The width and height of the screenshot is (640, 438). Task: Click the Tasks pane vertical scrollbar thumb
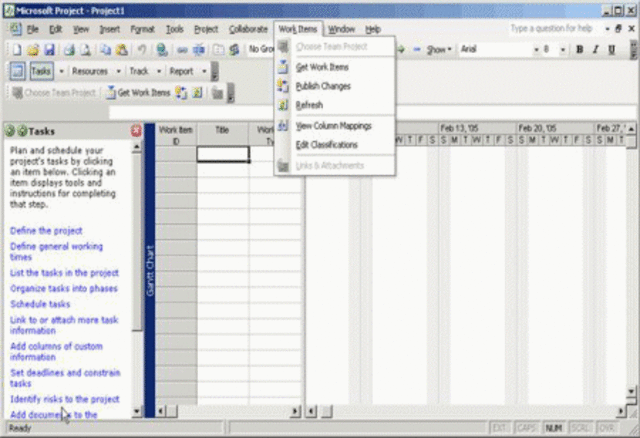point(137,241)
